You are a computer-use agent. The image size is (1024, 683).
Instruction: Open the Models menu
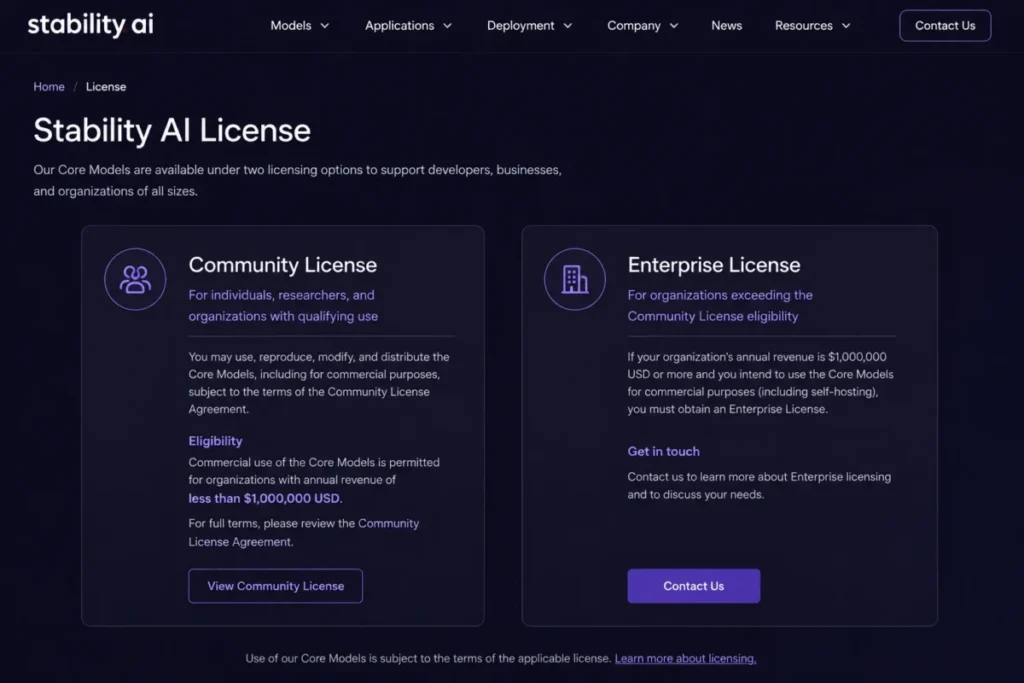[300, 25]
